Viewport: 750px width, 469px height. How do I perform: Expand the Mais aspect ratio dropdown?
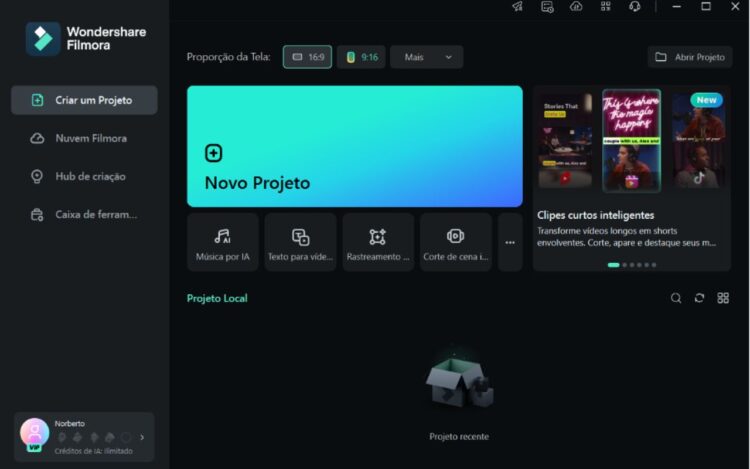(x=427, y=57)
